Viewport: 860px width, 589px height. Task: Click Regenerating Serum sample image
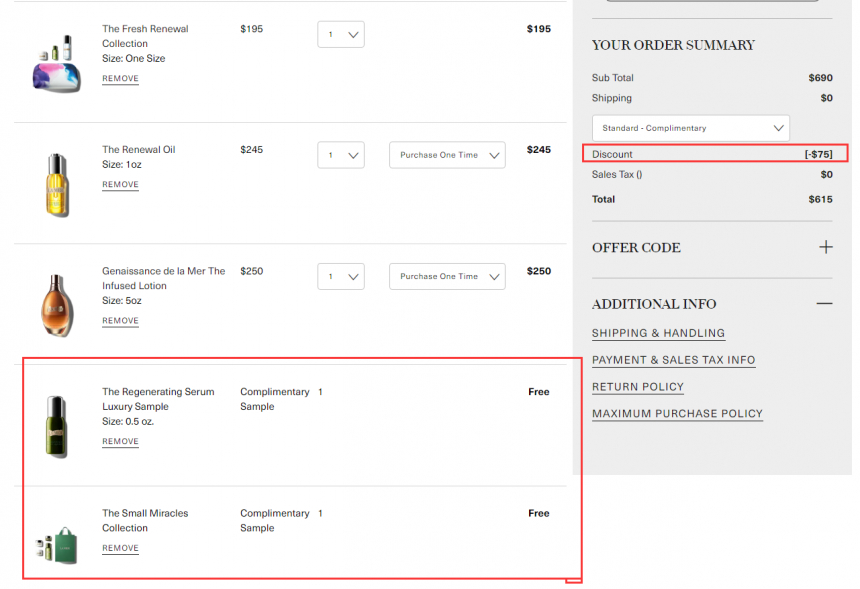[x=56, y=426]
